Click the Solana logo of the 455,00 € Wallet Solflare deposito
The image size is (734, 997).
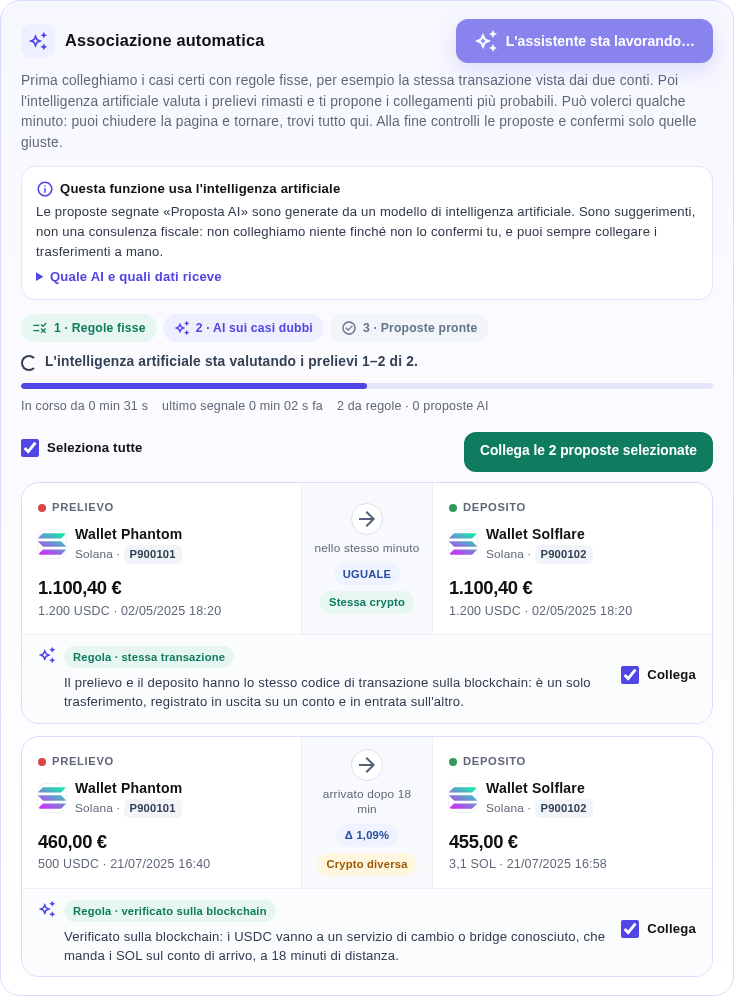[463, 798]
